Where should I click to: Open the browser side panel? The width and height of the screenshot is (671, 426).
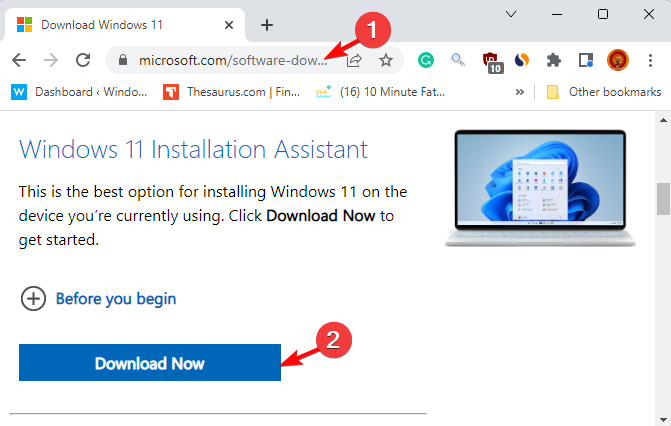586,60
